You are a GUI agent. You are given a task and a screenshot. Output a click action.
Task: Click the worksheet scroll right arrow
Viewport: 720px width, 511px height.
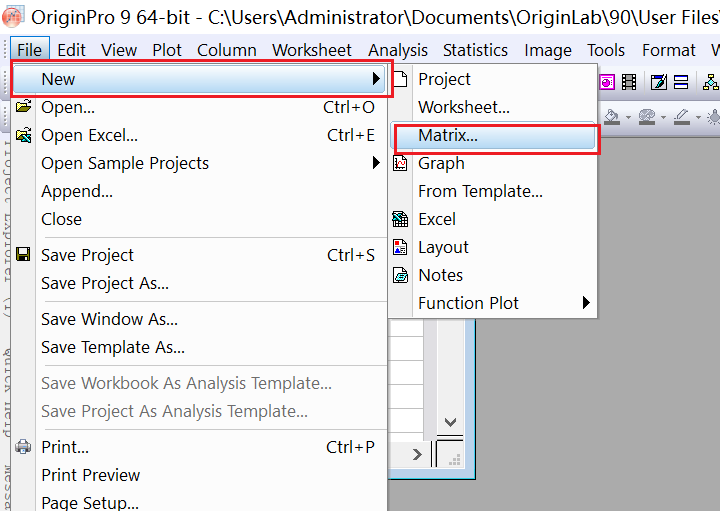click(x=416, y=455)
